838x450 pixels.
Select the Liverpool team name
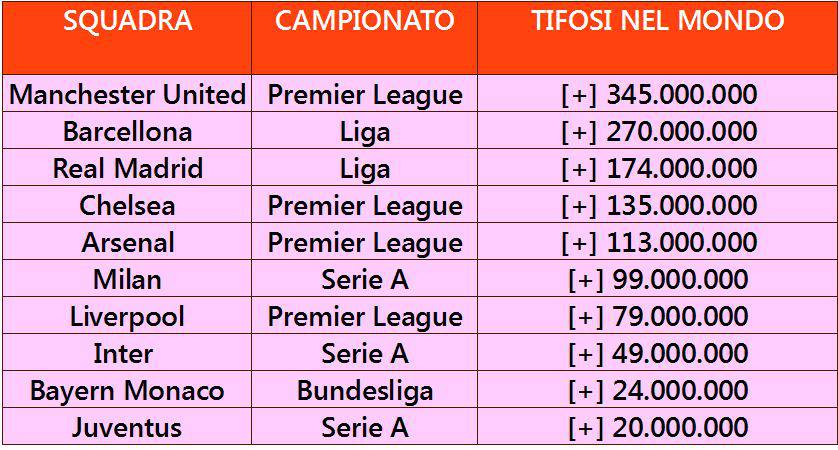pyautogui.click(x=127, y=317)
